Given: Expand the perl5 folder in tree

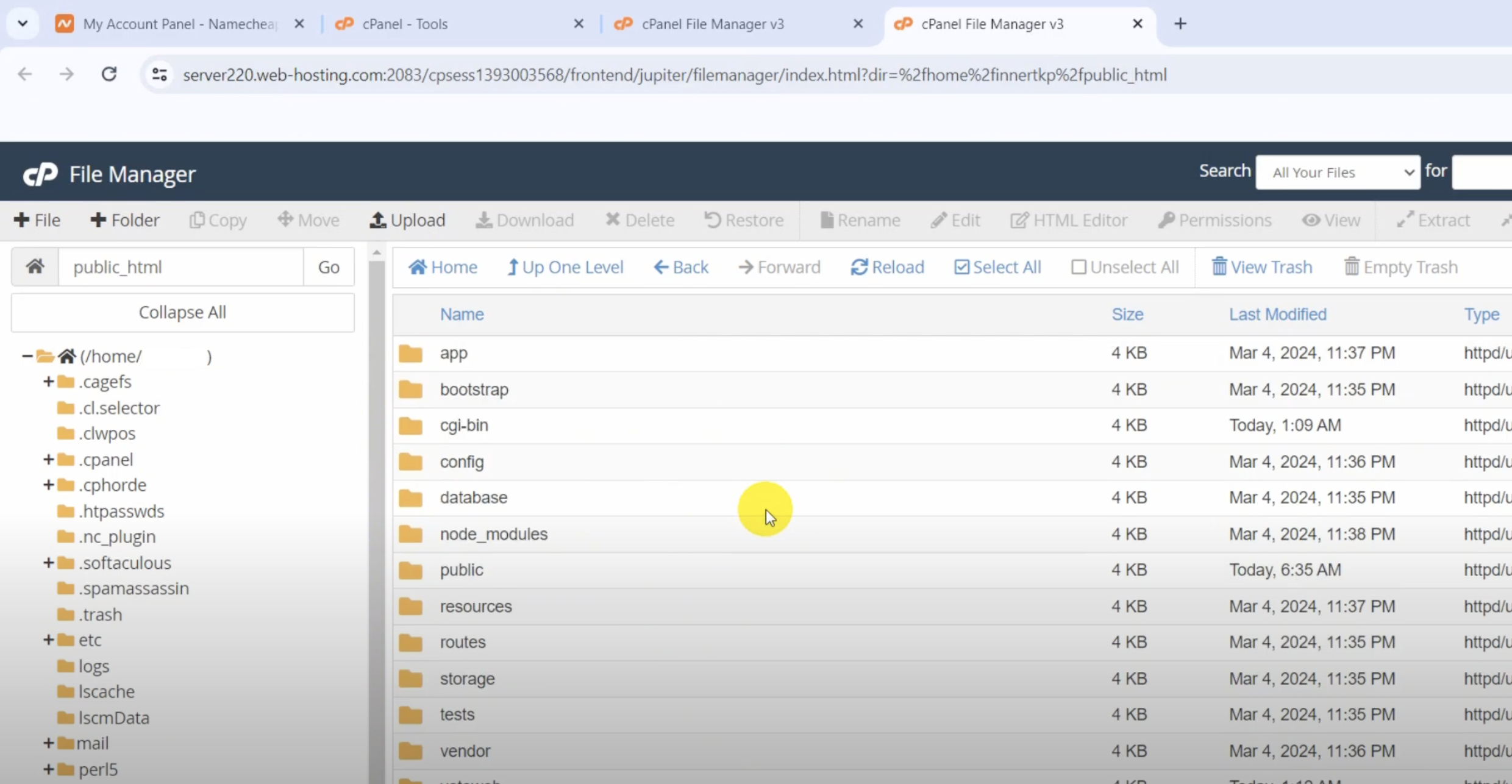Looking at the screenshot, I should click(x=49, y=769).
